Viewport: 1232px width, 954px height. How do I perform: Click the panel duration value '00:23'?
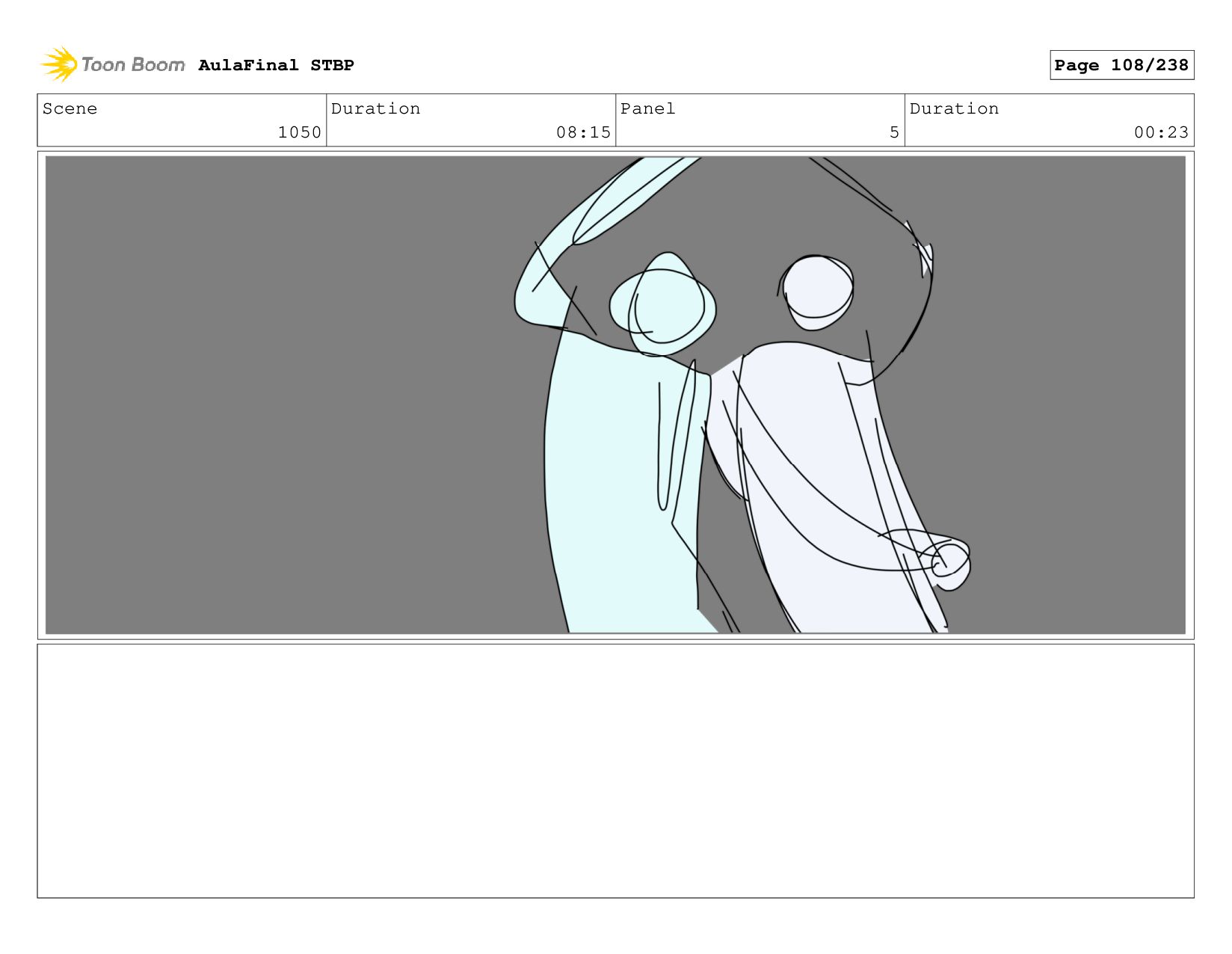(x=1161, y=132)
